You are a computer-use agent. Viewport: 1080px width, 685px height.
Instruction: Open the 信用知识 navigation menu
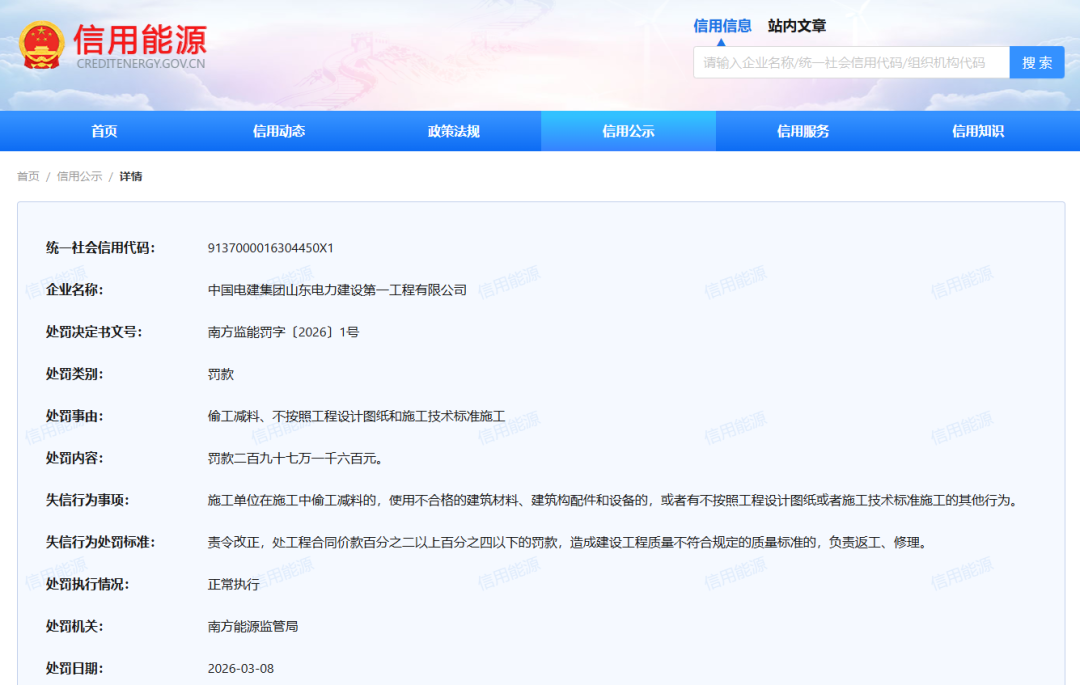[976, 130]
